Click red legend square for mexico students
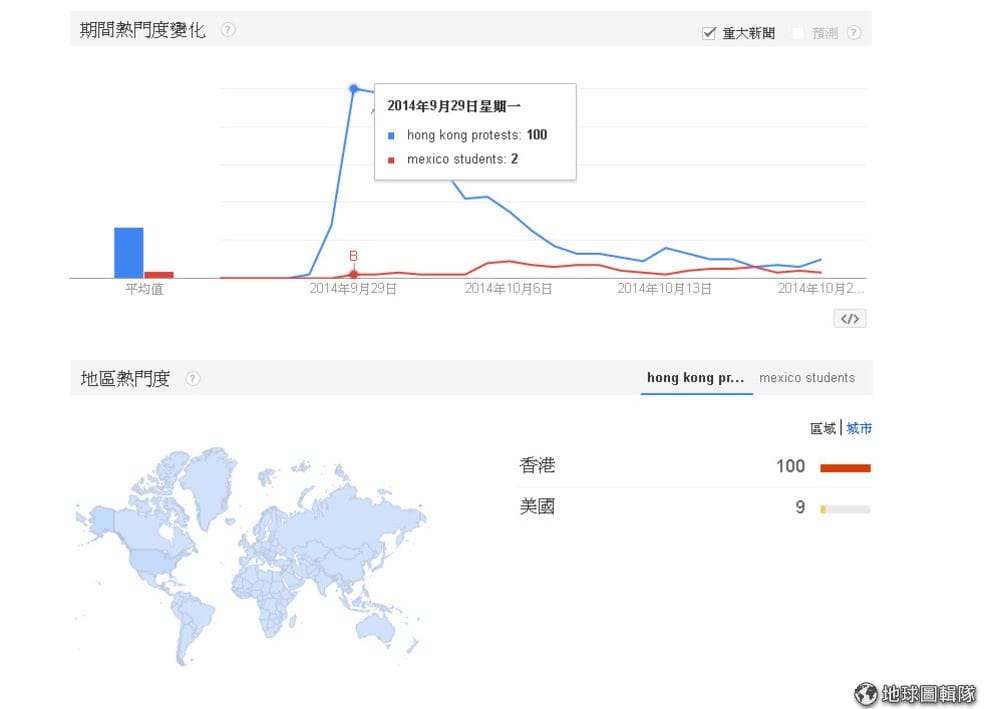This screenshot has height=709, width=990. pos(392,160)
